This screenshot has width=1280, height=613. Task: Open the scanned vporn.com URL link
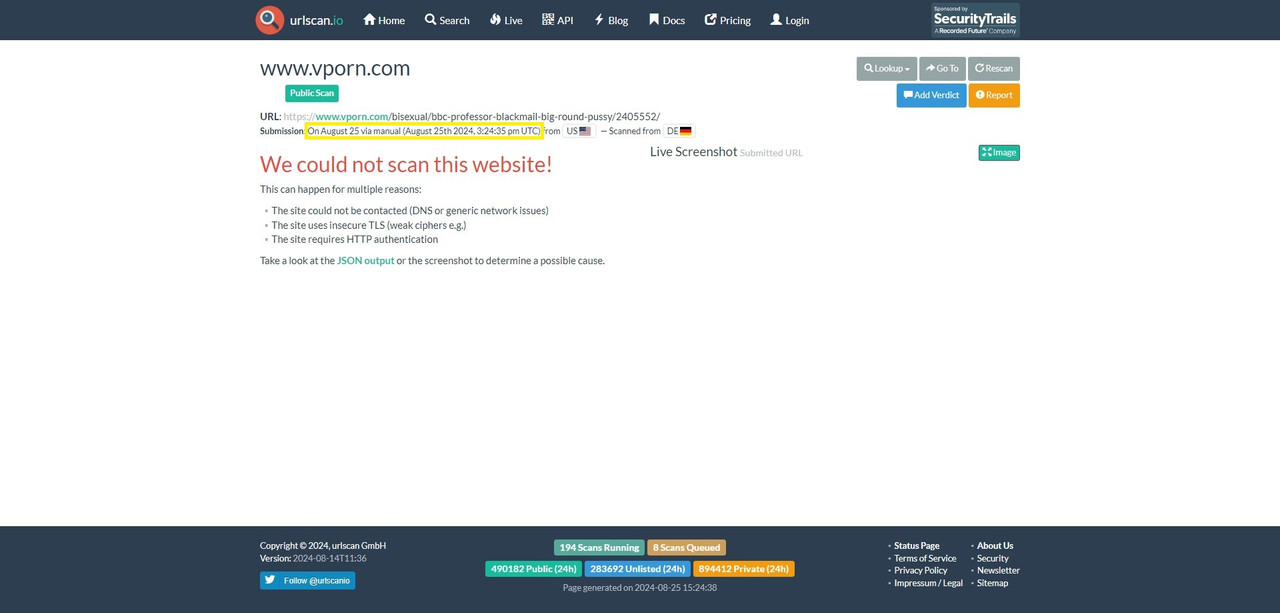pyautogui.click(x=472, y=116)
